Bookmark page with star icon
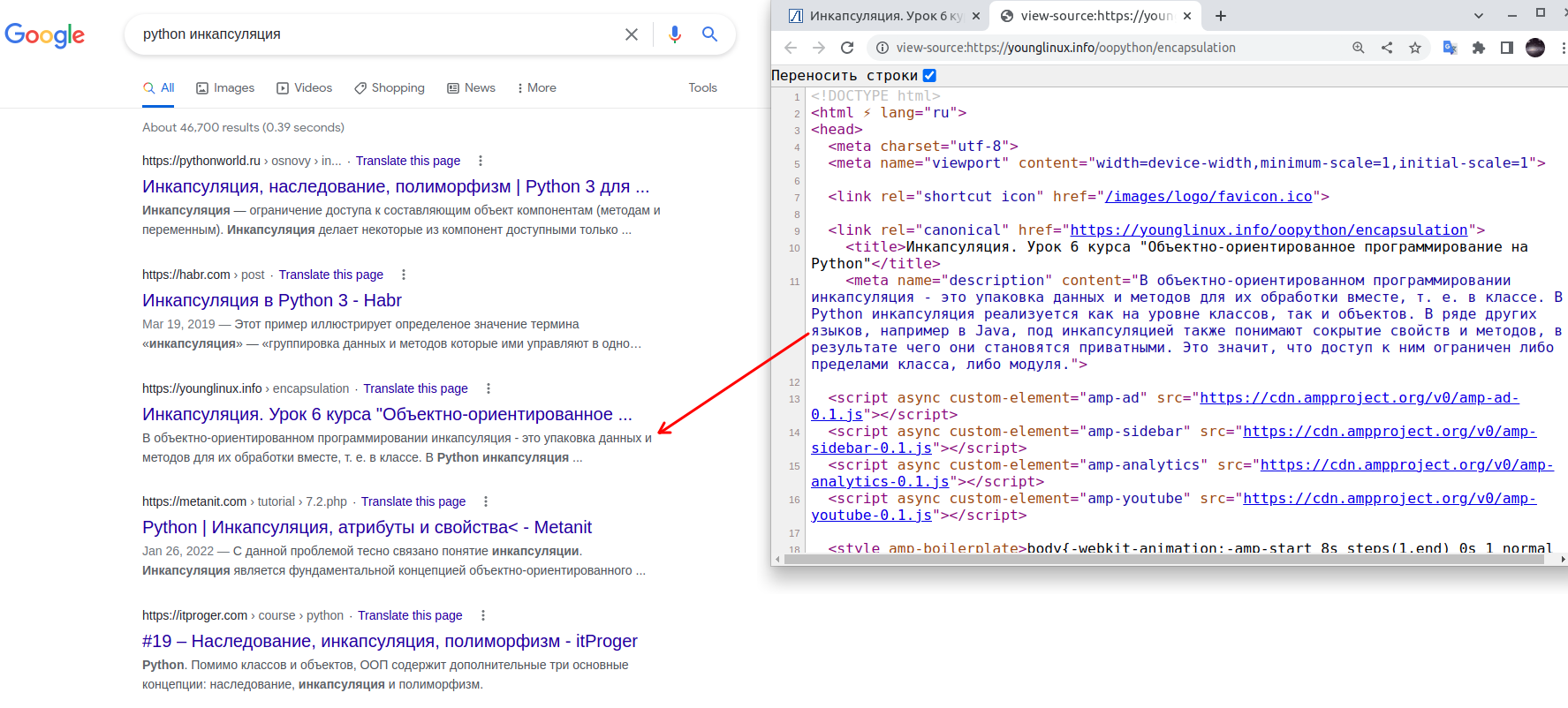The height and width of the screenshot is (708, 1568). click(1415, 48)
